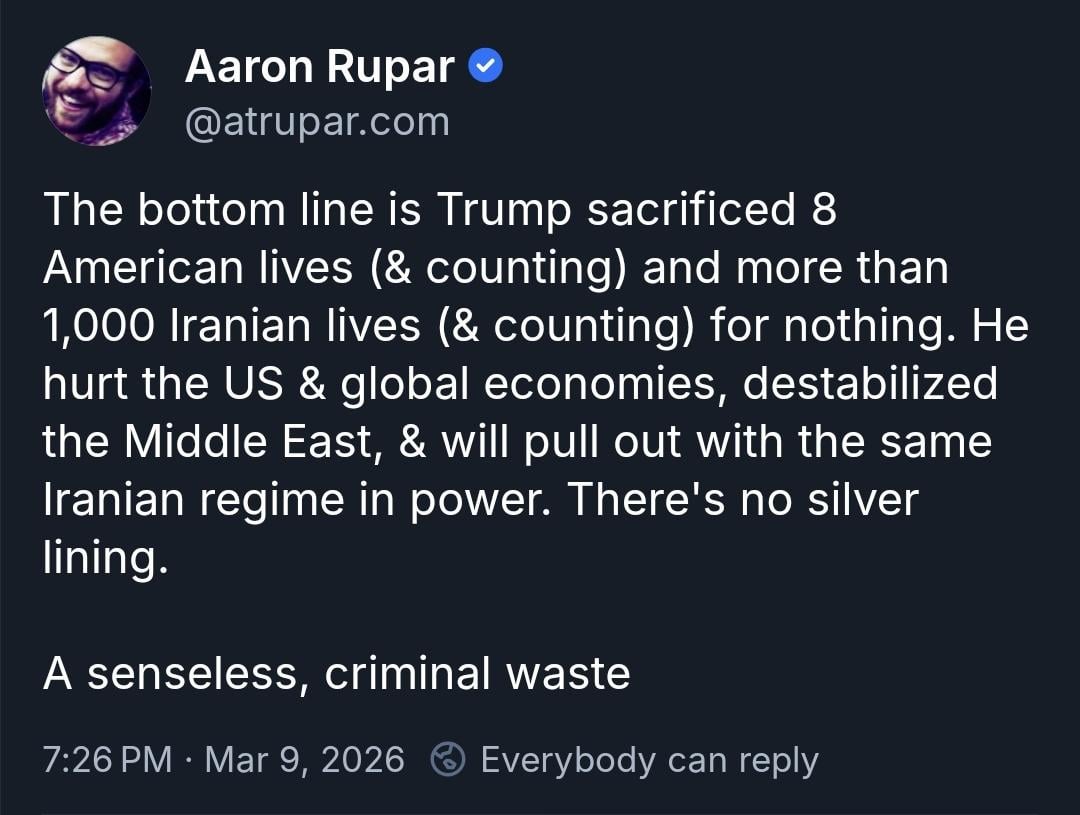
Task: Click the 7:26 PM timestamp
Action: pyautogui.click(x=108, y=760)
